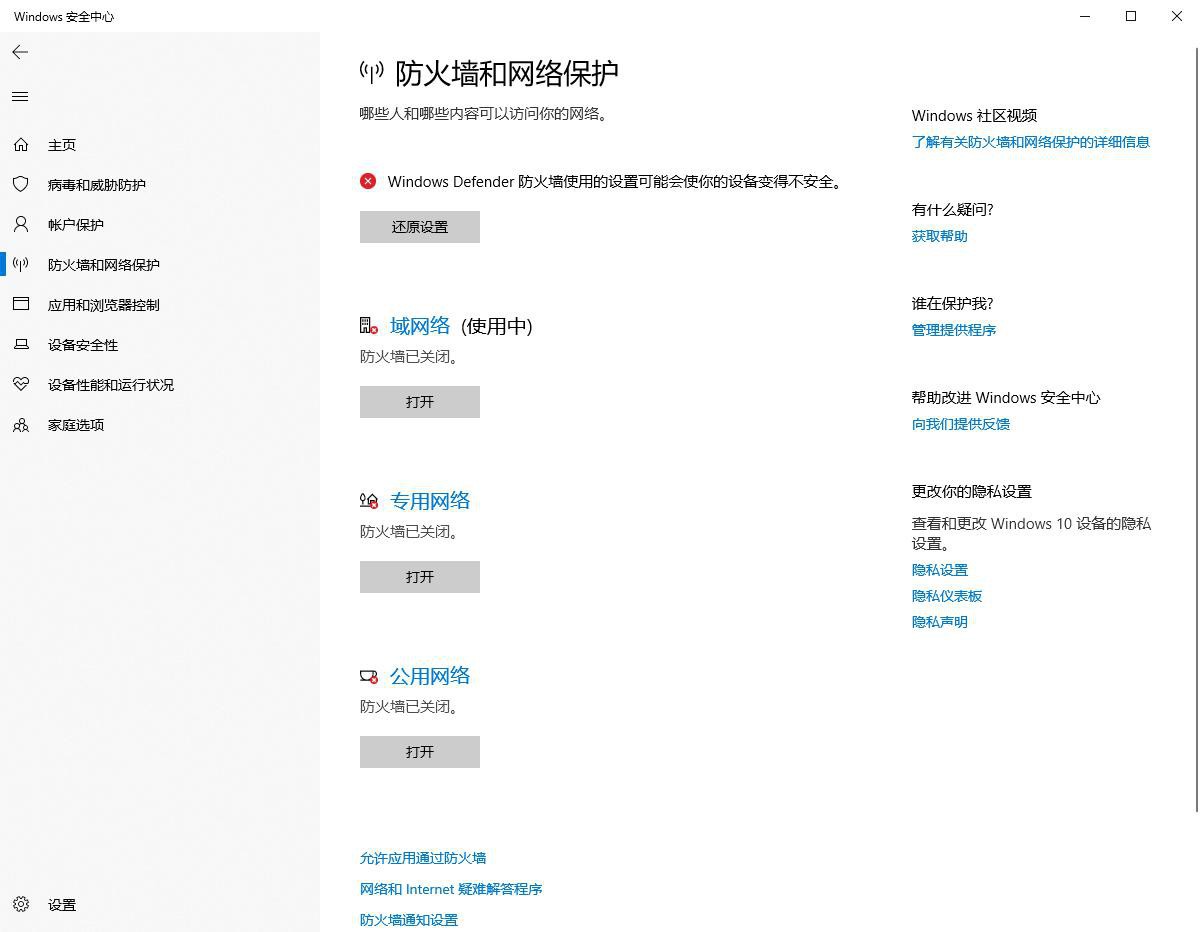Click 打开 button under 公用网络
Viewport: 1200px width, 932px height.
coord(420,752)
